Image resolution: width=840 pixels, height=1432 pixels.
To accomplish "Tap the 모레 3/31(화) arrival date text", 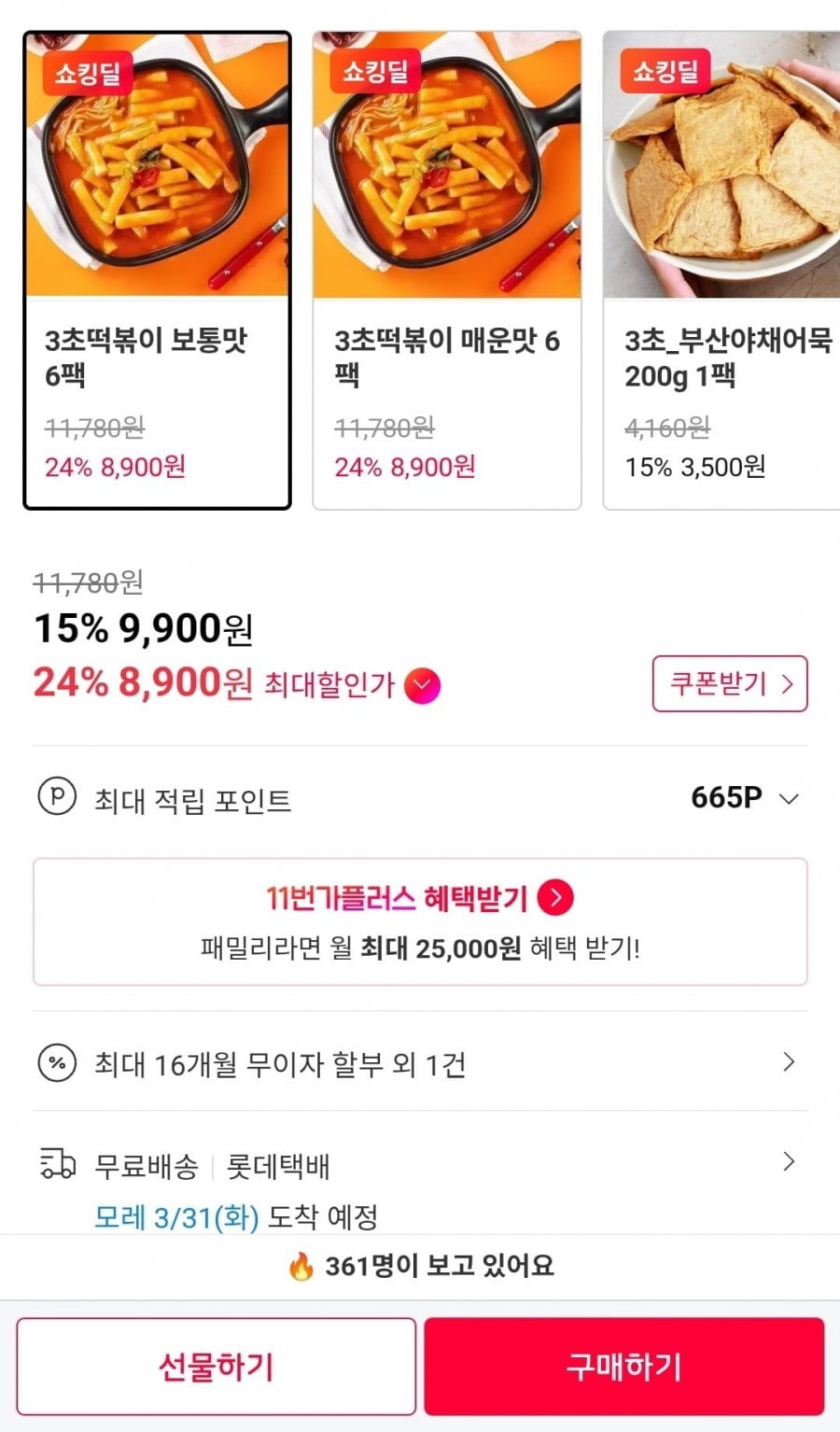I will 176,1217.
